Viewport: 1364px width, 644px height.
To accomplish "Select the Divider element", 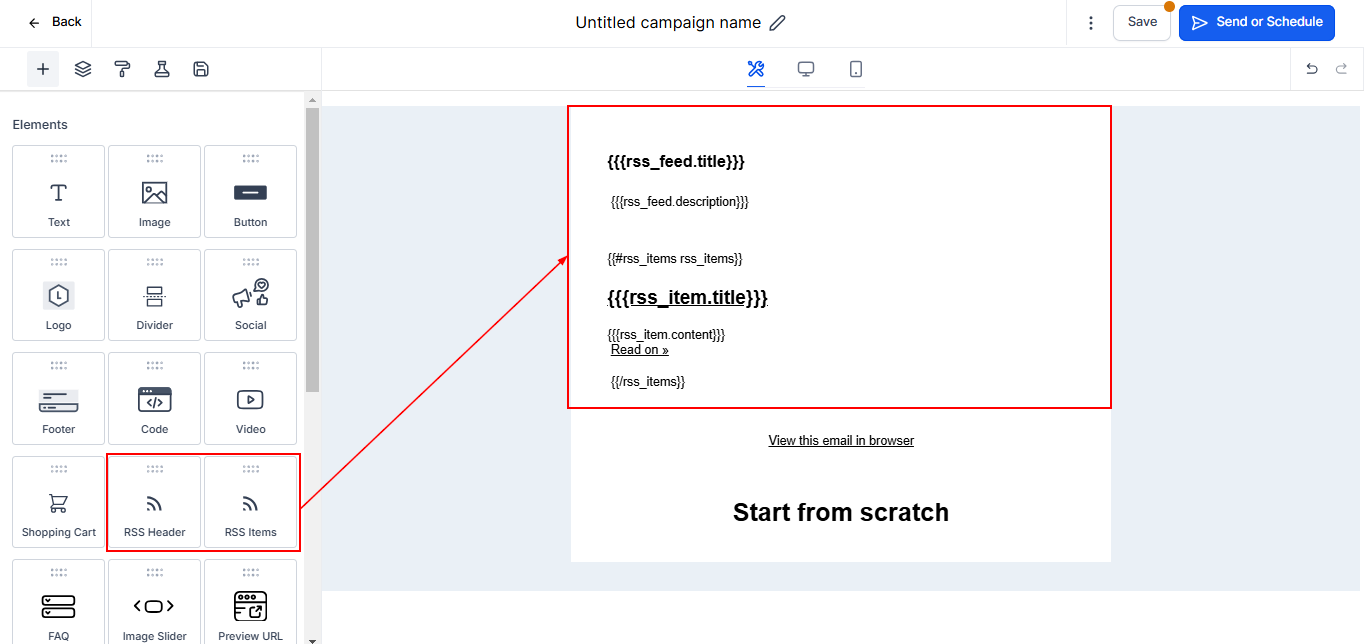I will coord(155,295).
